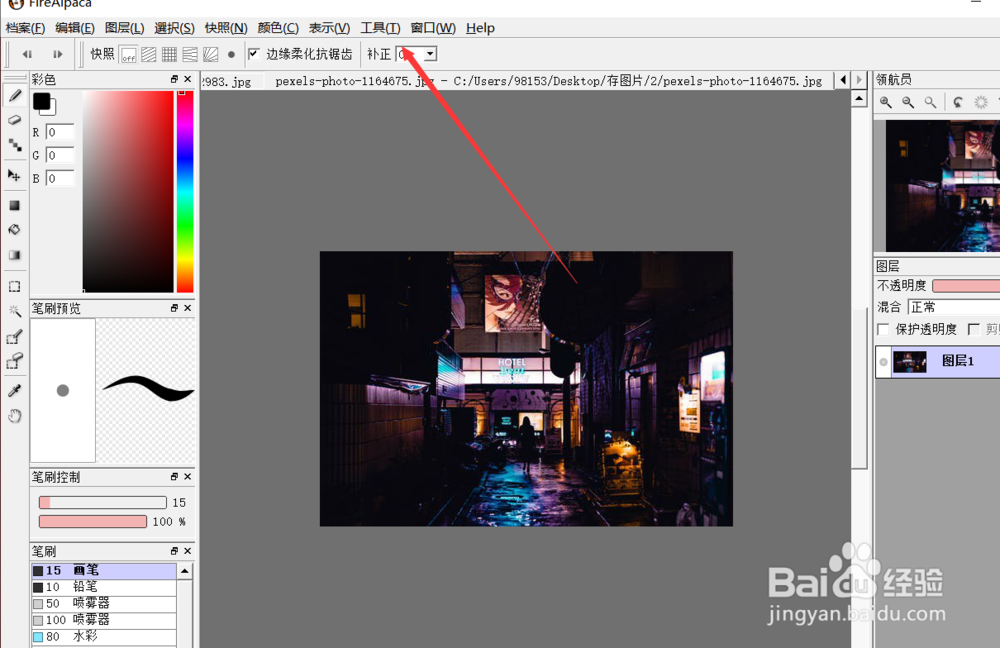Viewport: 1000px width, 648px height.
Task: Open the 图层 menu
Action: [124, 28]
